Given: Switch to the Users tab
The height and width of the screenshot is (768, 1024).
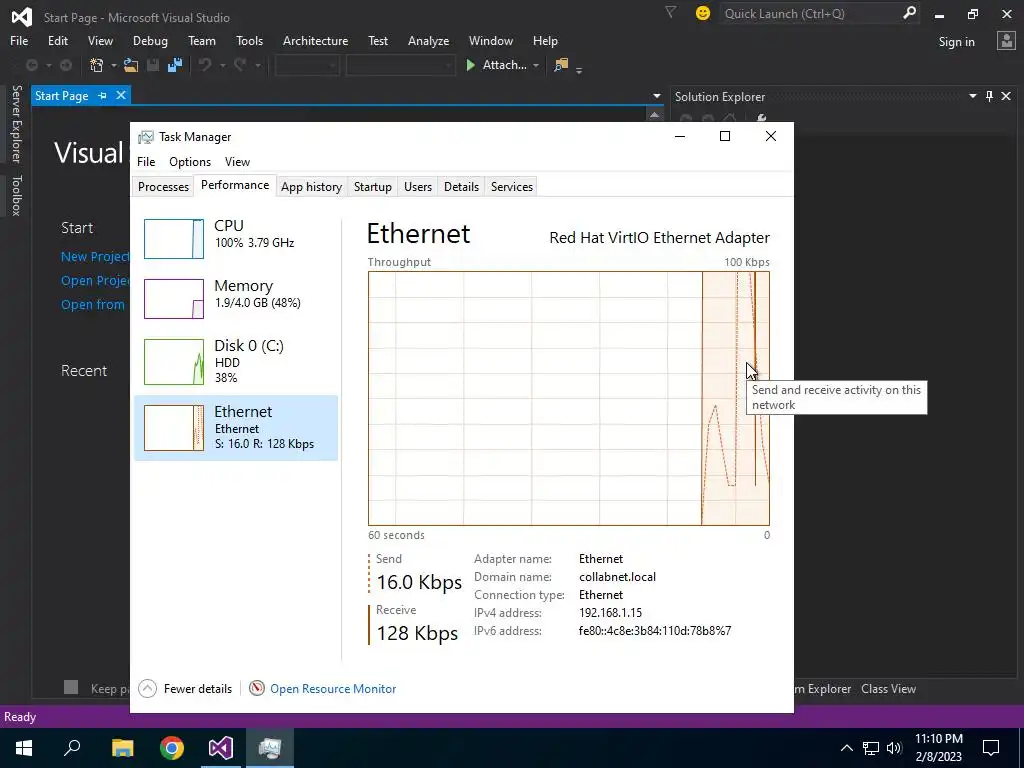Looking at the screenshot, I should point(417,187).
